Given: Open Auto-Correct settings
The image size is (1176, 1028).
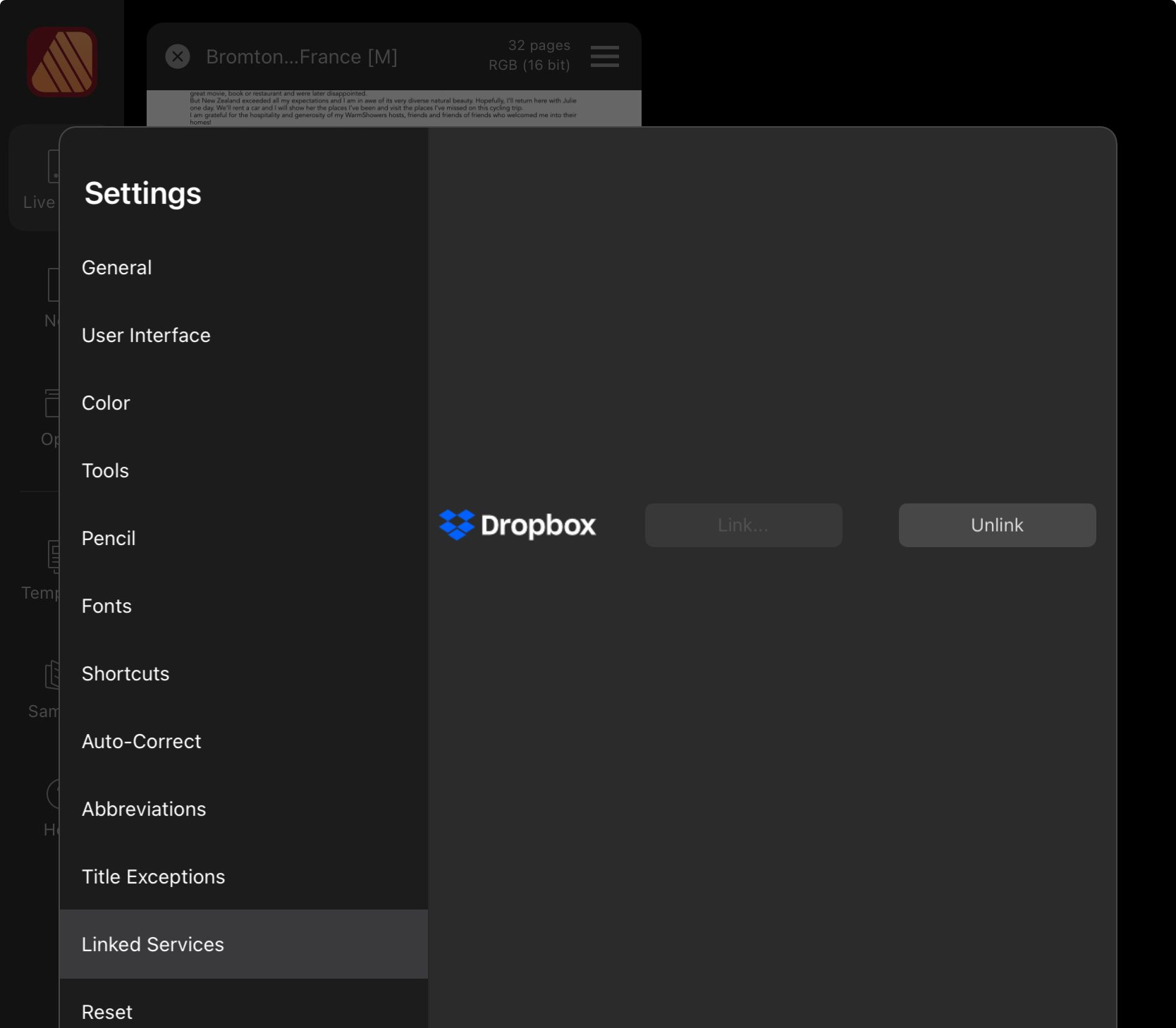Looking at the screenshot, I should coord(243,742).
